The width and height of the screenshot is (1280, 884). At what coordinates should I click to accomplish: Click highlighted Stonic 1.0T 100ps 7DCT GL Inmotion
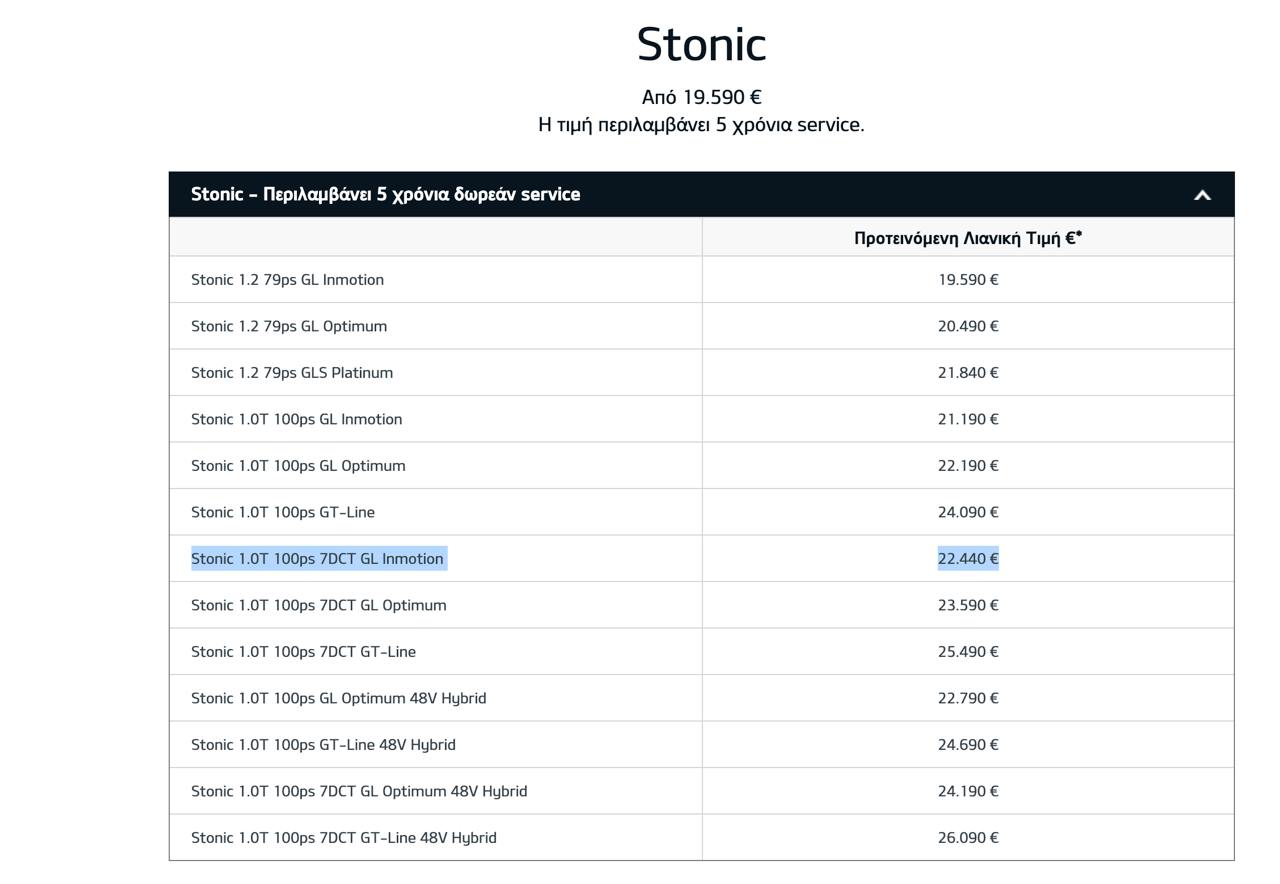[317, 559]
